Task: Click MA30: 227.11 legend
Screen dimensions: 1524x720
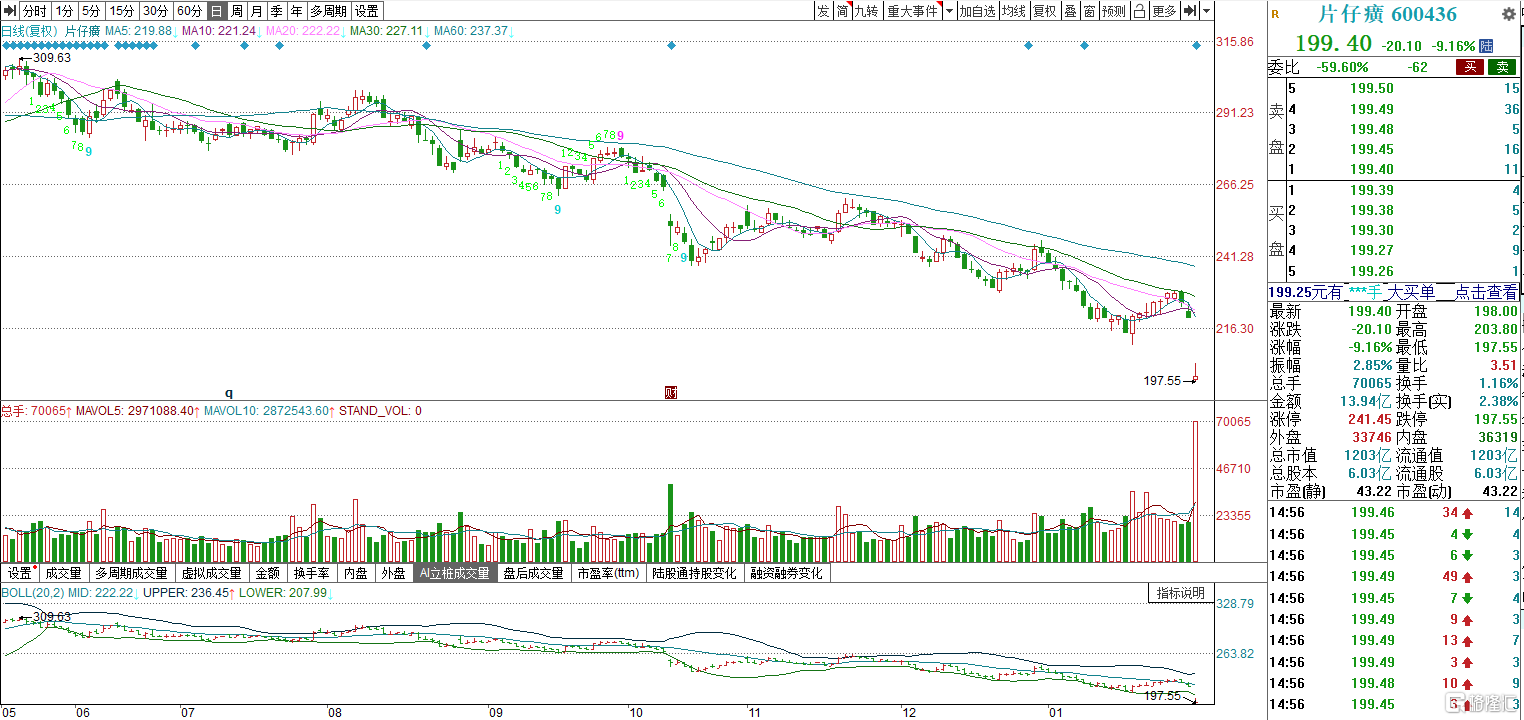Action: (388, 31)
